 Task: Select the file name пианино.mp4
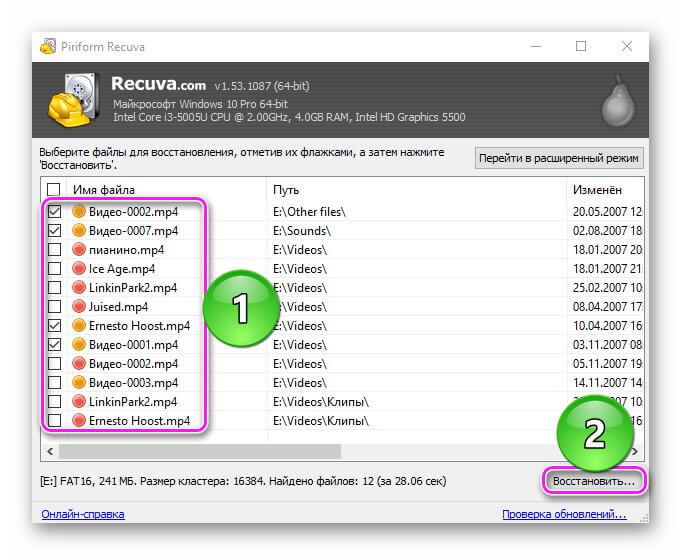[126, 250]
